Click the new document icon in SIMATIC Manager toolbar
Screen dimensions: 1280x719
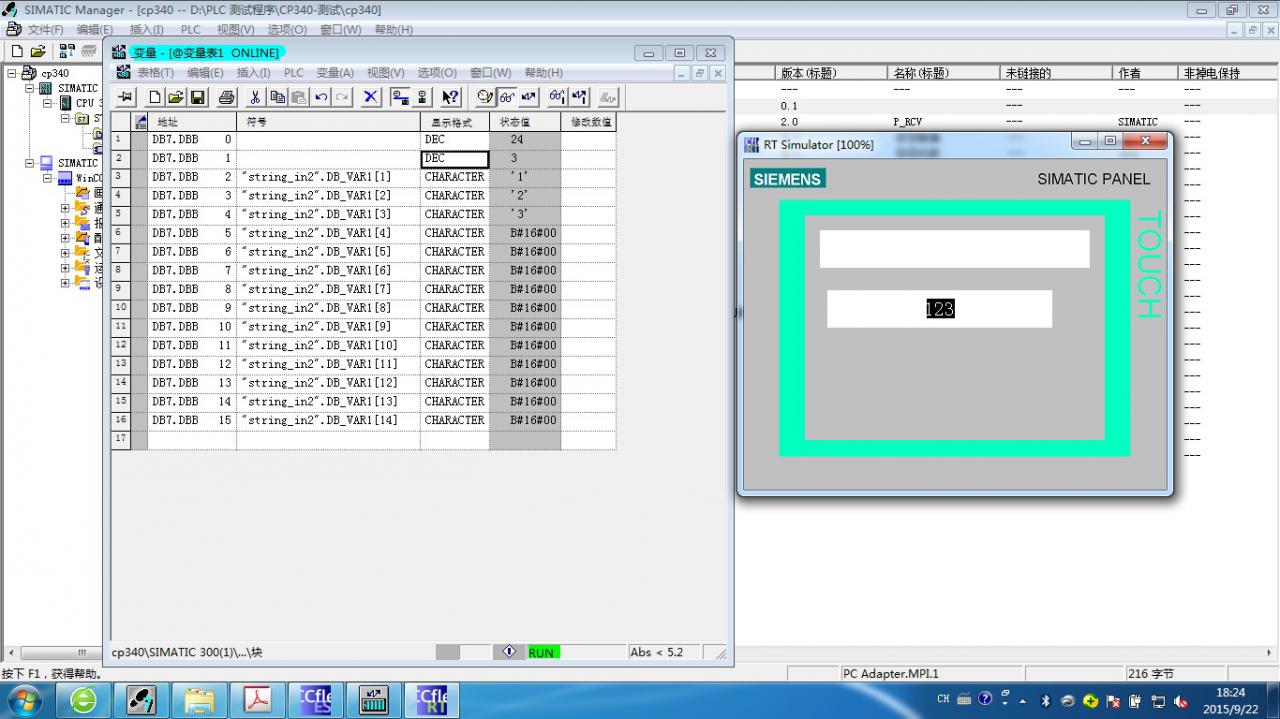(x=17, y=51)
